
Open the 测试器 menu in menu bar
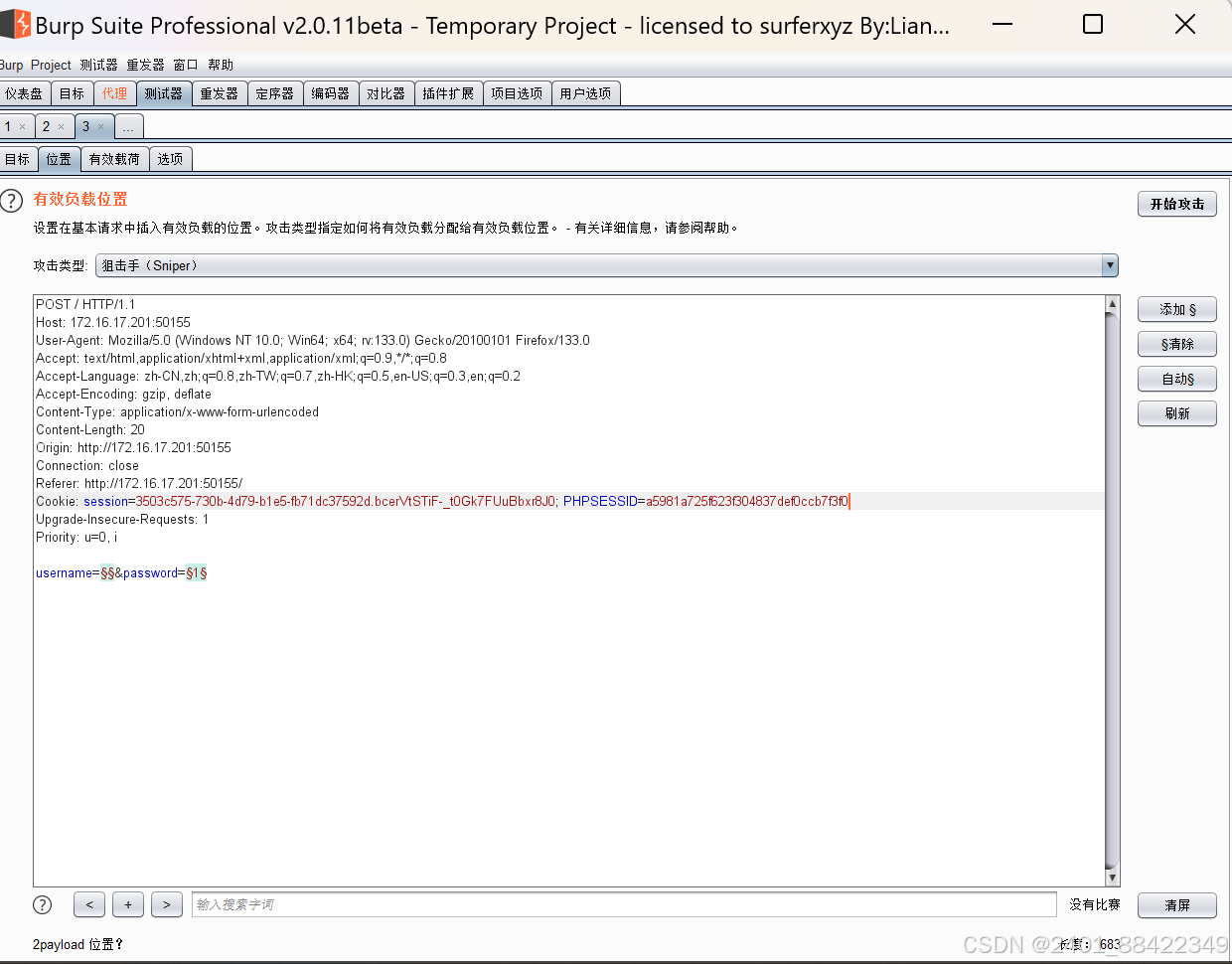[x=98, y=65]
